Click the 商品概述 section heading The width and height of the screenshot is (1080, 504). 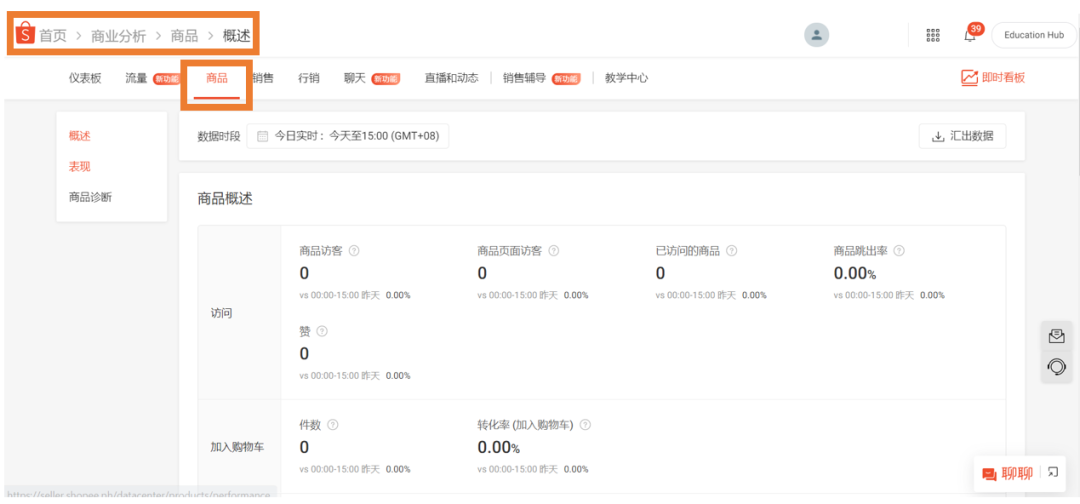225,199
